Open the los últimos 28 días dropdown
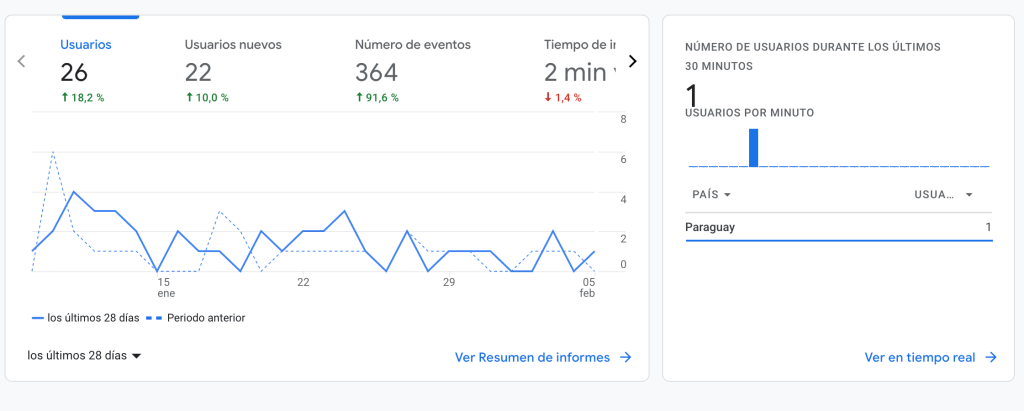The width and height of the screenshot is (1024, 411). tap(84, 355)
